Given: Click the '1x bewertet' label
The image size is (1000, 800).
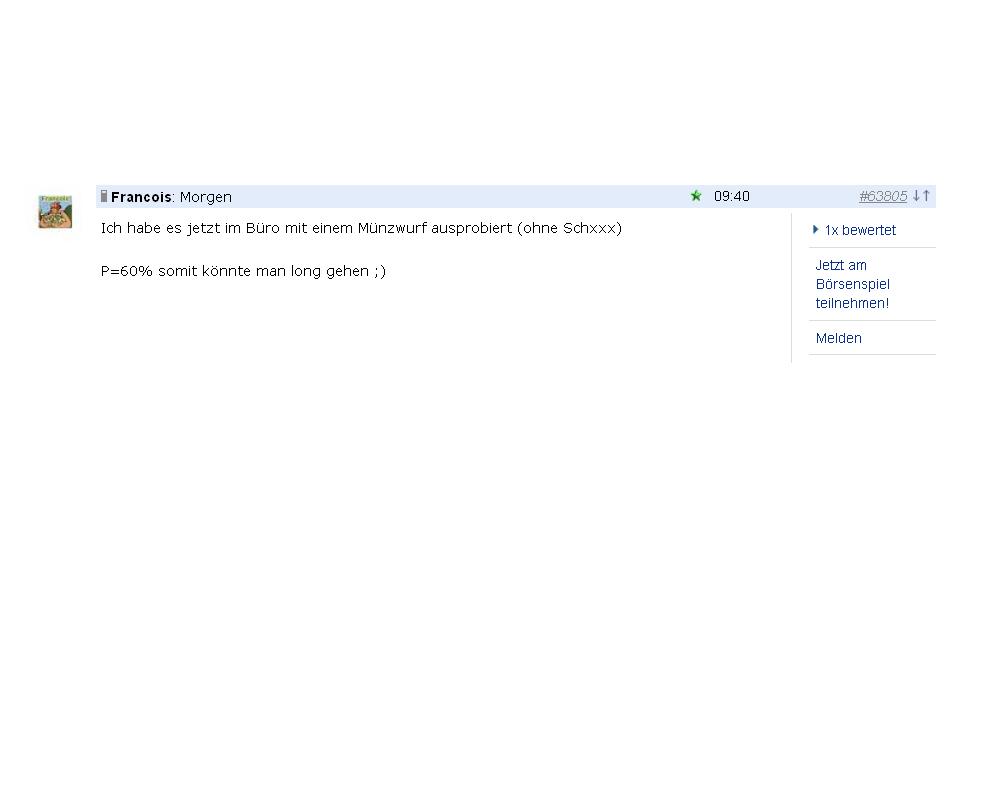Looking at the screenshot, I should (860, 230).
